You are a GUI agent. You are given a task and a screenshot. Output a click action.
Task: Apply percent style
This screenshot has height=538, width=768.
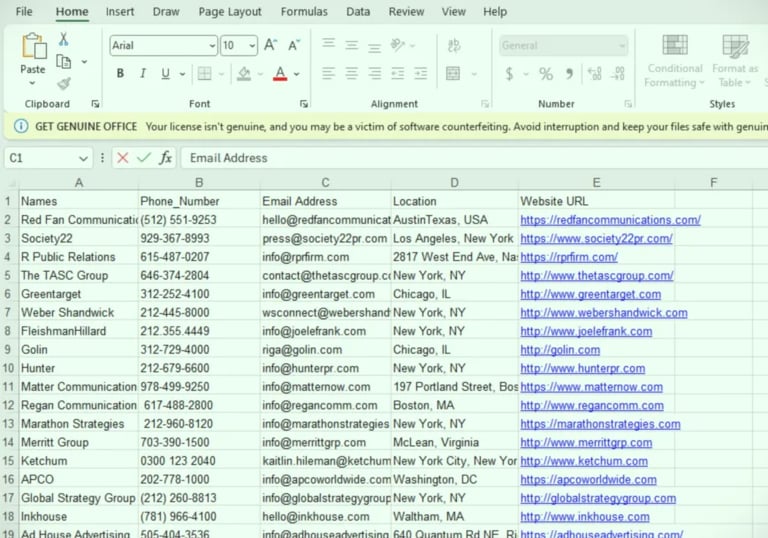click(546, 74)
